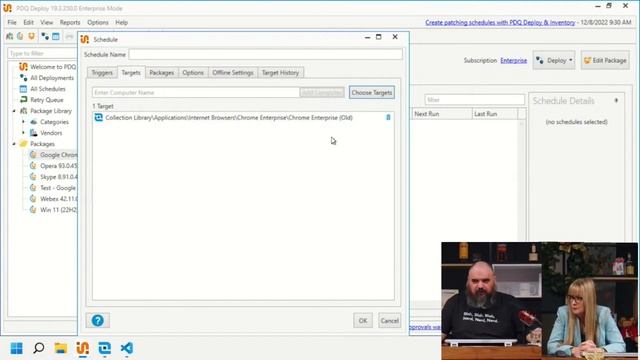Collapse the Package Library tree node
640x360 pixels.
14,111
